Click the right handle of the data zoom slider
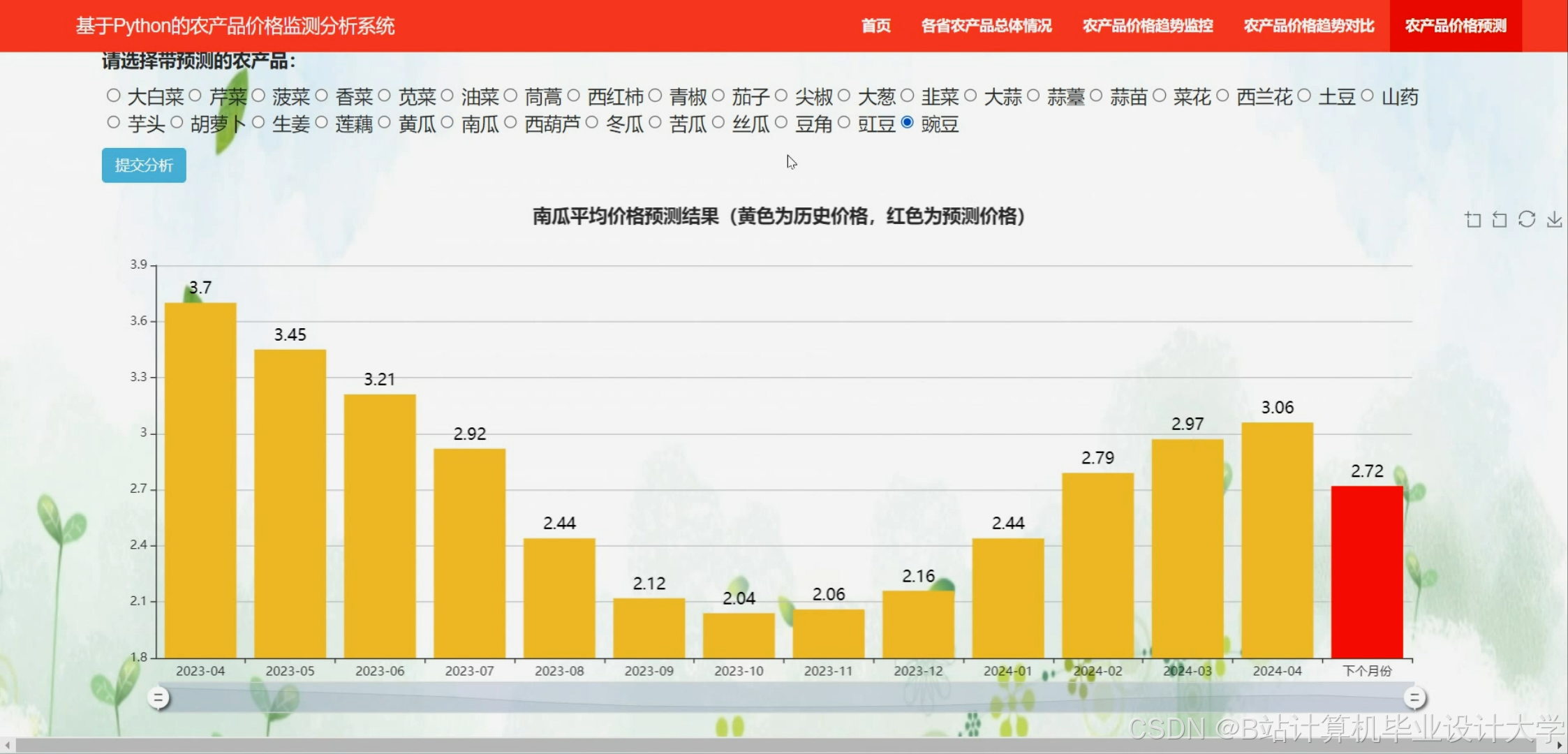The height and width of the screenshot is (754, 1568). tap(1414, 697)
